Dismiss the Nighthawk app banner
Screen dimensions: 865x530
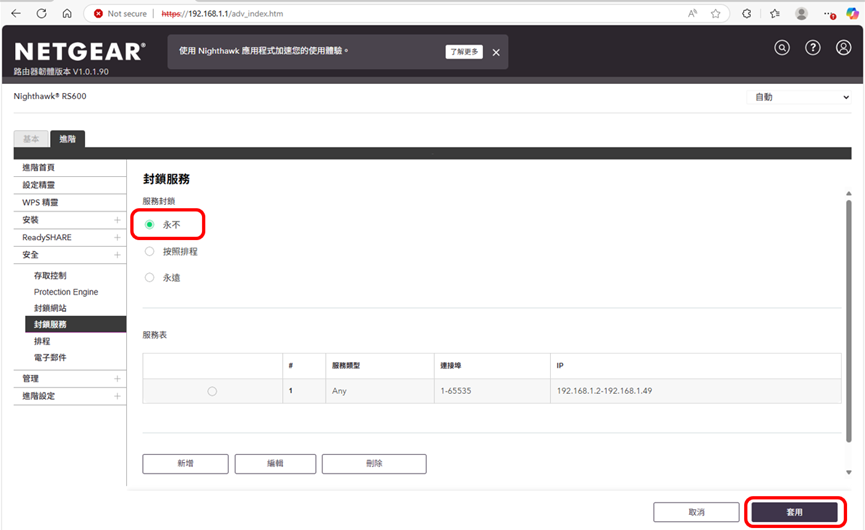496,52
